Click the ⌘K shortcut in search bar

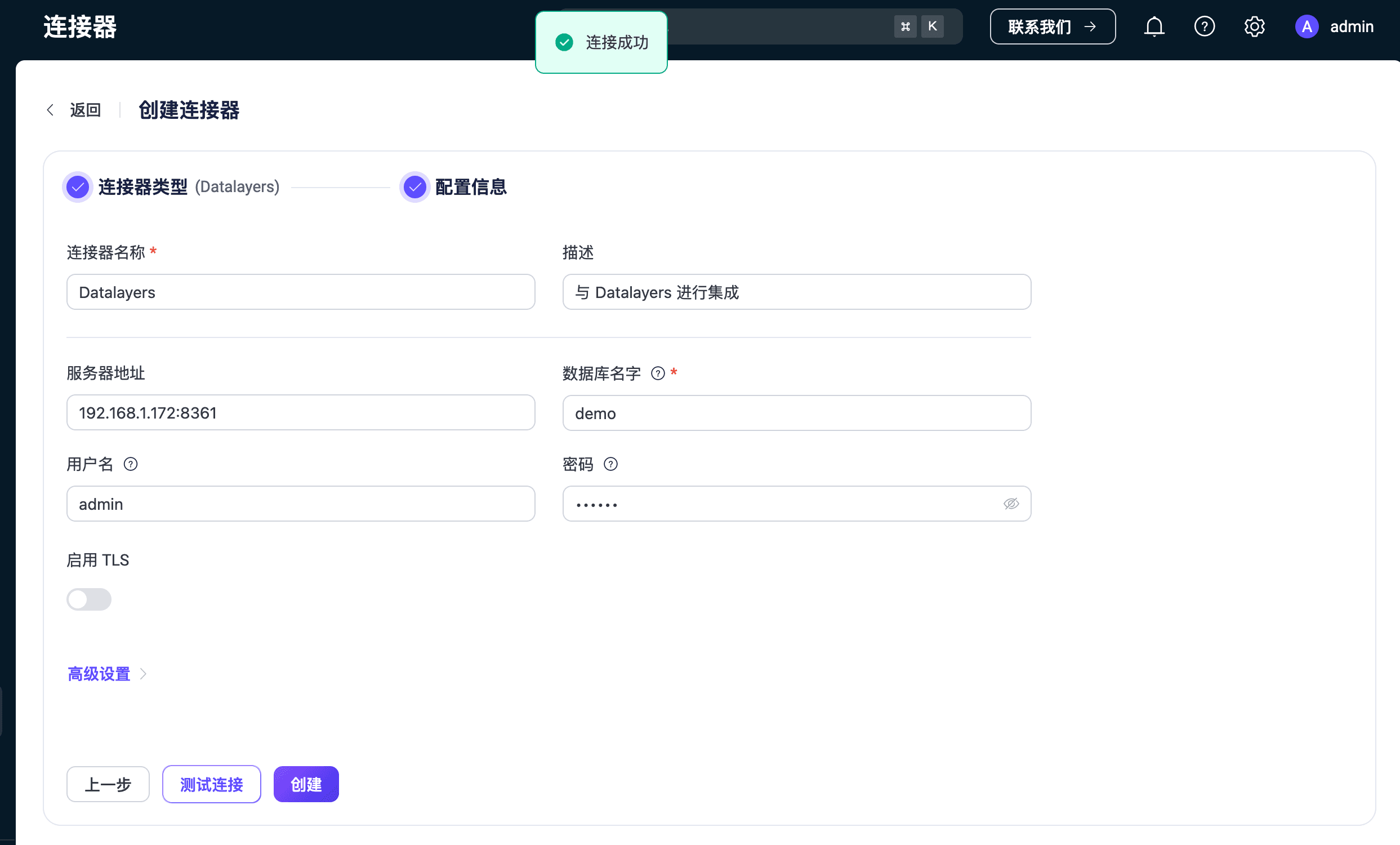click(918, 25)
